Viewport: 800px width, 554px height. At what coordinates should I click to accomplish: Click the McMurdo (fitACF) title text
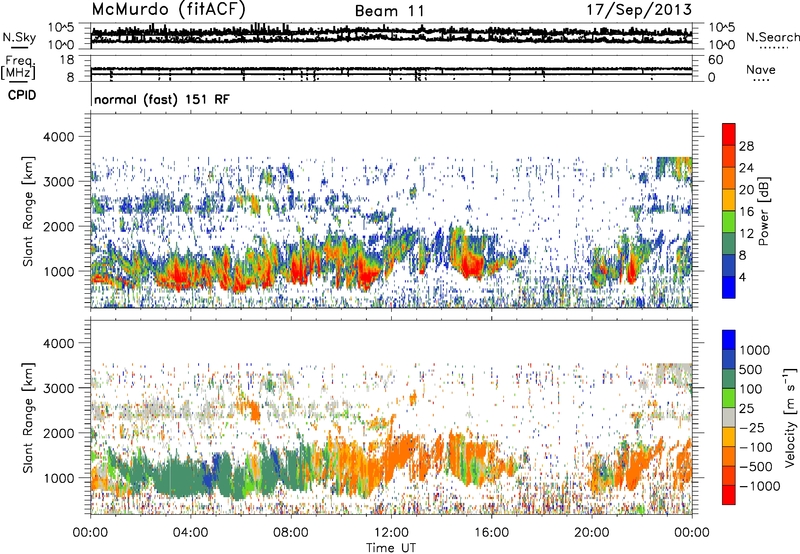coord(169,10)
